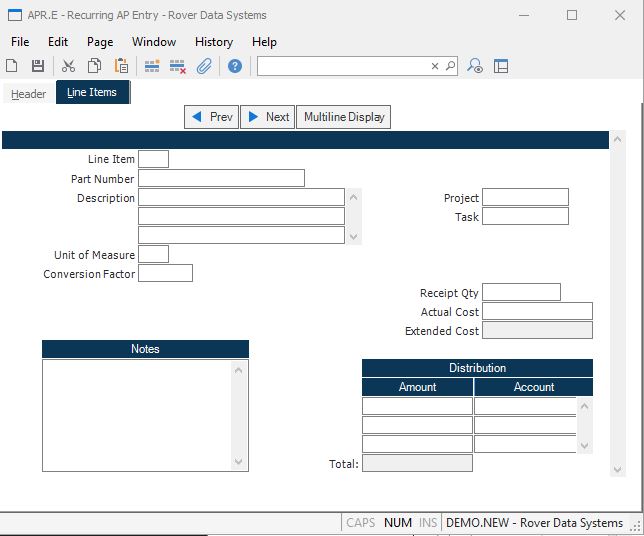Image resolution: width=644 pixels, height=536 pixels.
Task: Switch to the Header tab
Action: [28, 94]
